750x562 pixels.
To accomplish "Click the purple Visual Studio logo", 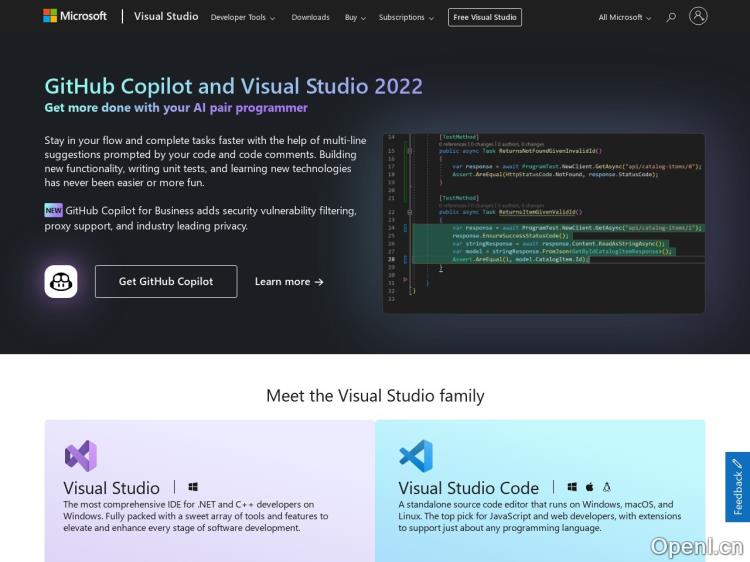I will (x=81, y=456).
